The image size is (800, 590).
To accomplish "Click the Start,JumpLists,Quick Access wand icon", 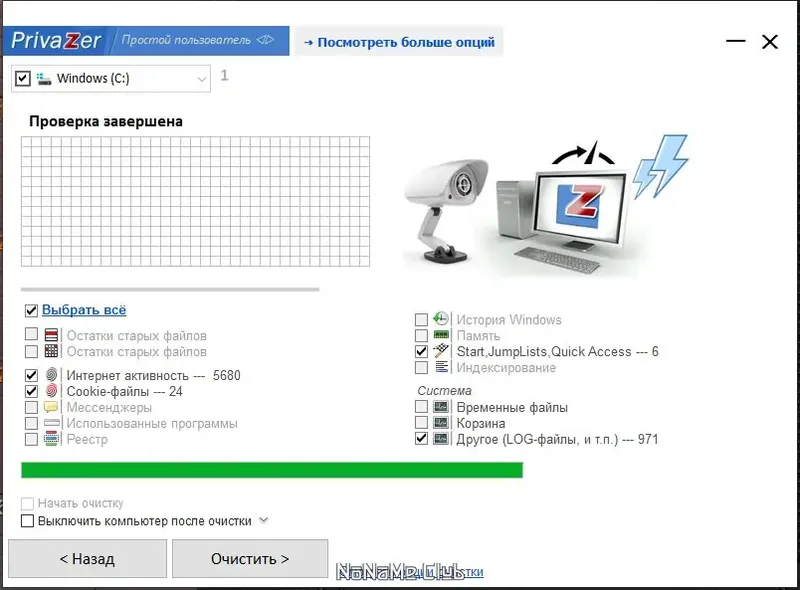I will [441, 351].
